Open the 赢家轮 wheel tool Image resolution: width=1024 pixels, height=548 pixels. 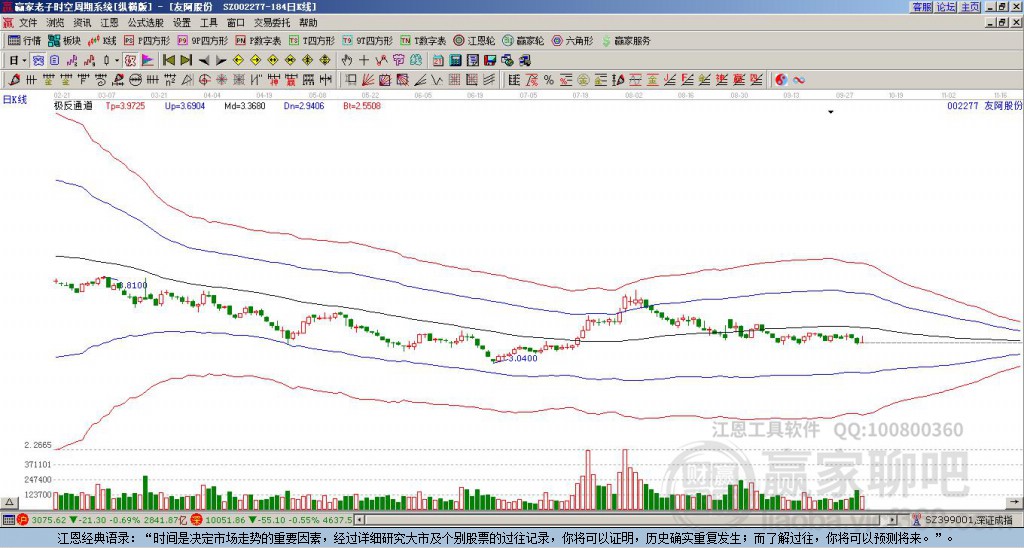[524, 40]
